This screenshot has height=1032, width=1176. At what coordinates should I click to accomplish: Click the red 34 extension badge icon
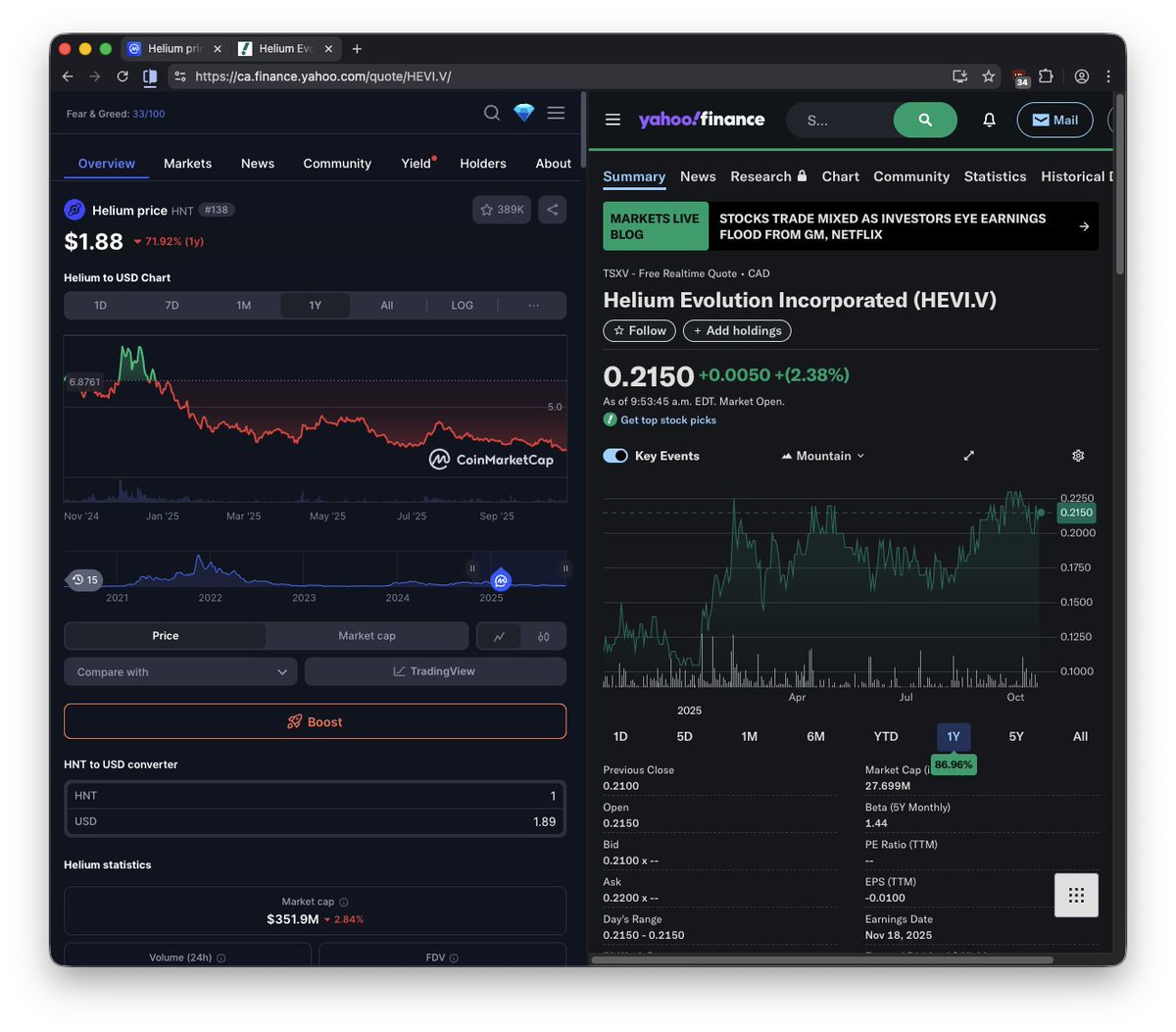tap(1019, 78)
